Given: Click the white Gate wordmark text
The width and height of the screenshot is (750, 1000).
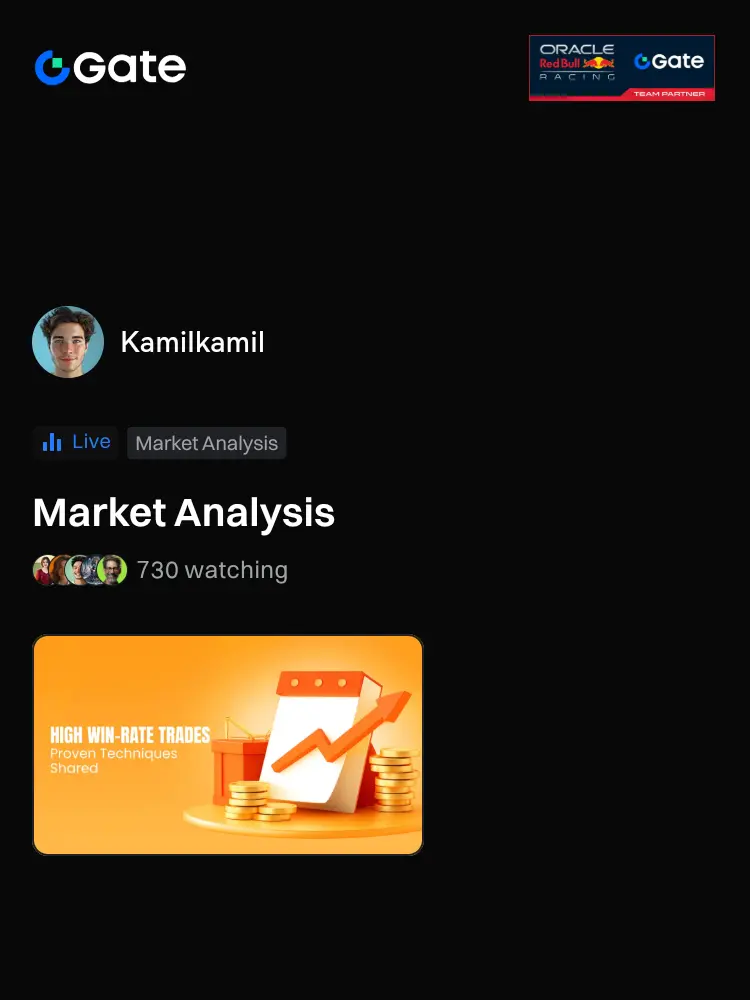Looking at the screenshot, I should point(129,68).
